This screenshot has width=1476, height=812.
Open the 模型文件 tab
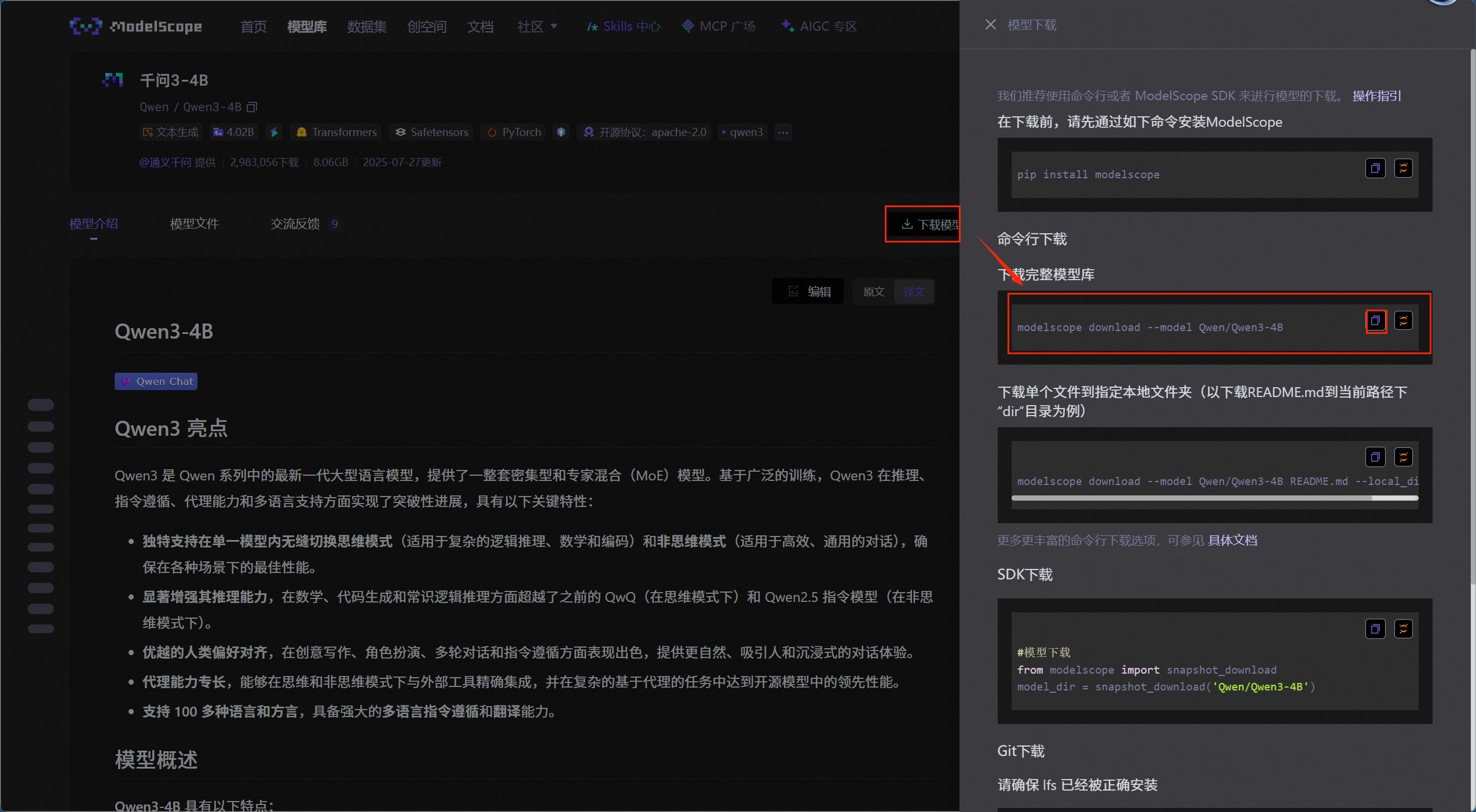(x=194, y=224)
